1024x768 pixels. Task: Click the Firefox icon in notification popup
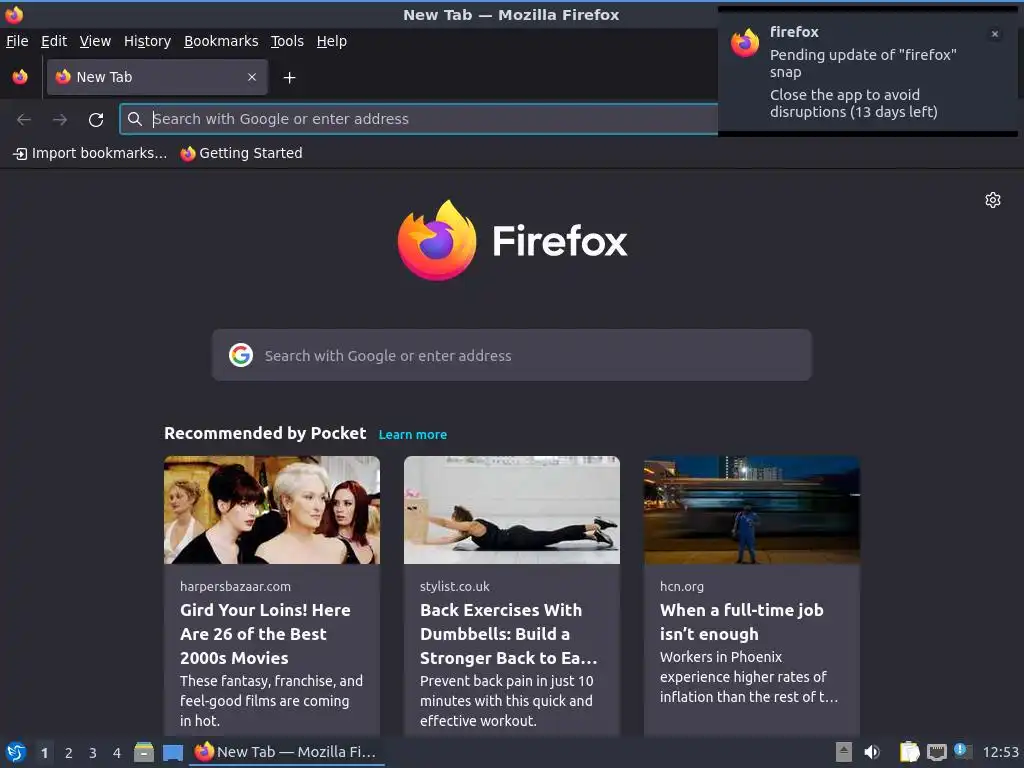745,43
